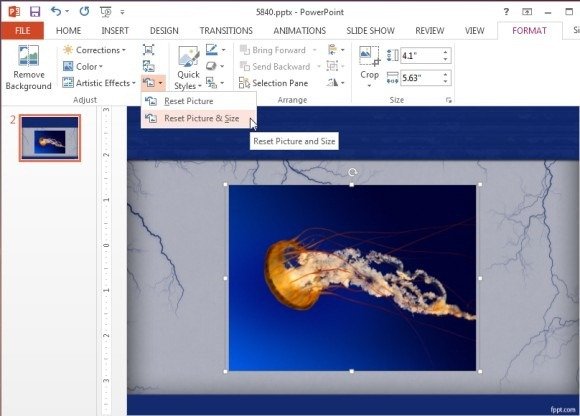This screenshot has width=580, height=416.
Task: Click the Remove Background icon
Action: coord(28,56)
